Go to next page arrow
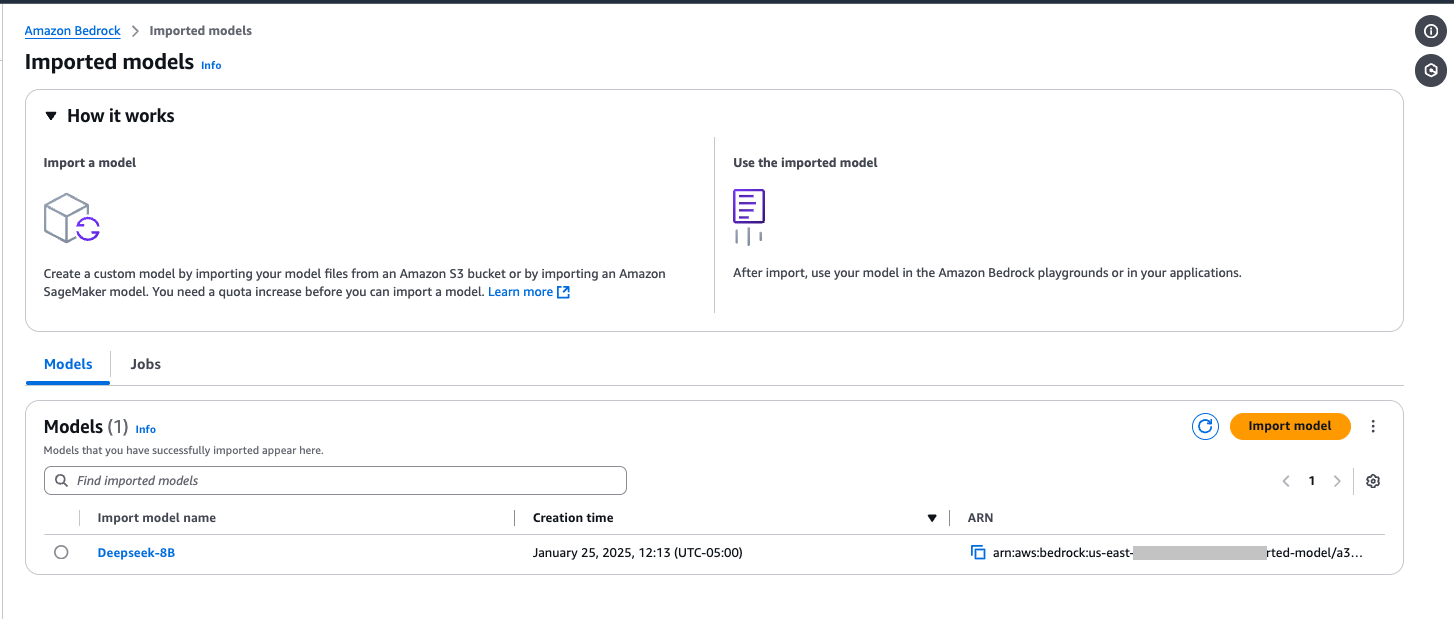This screenshot has height=619, width=1454. (1337, 481)
